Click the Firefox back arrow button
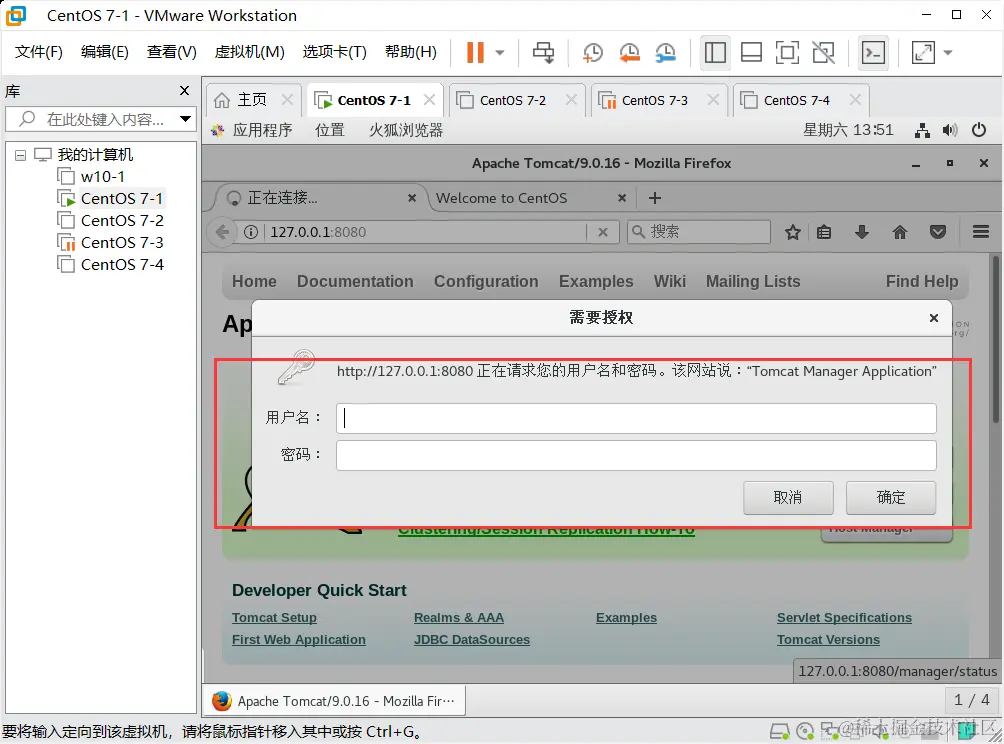 pos(222,232)
